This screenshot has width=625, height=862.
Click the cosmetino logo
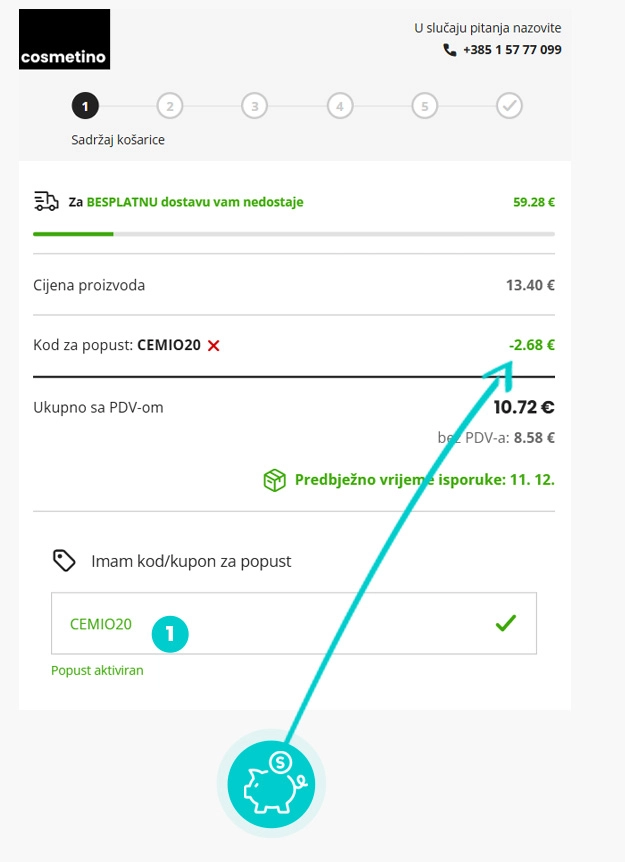coord(65,40)
